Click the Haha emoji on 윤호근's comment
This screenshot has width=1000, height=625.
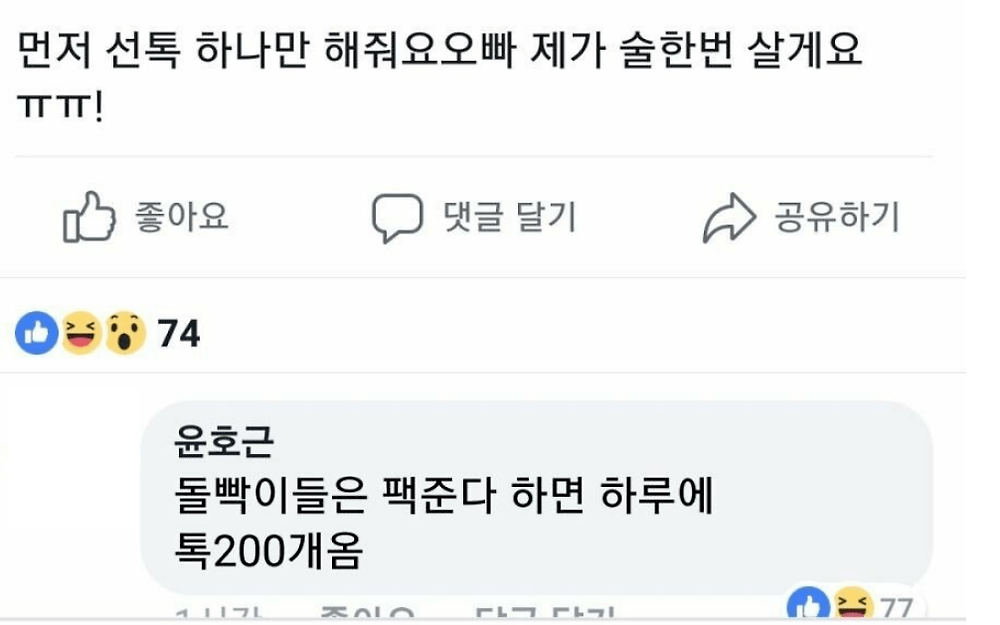point(853,605)
